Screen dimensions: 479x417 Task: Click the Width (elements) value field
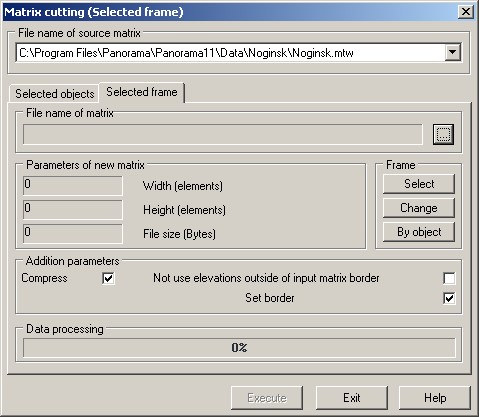tap(73, 186)
